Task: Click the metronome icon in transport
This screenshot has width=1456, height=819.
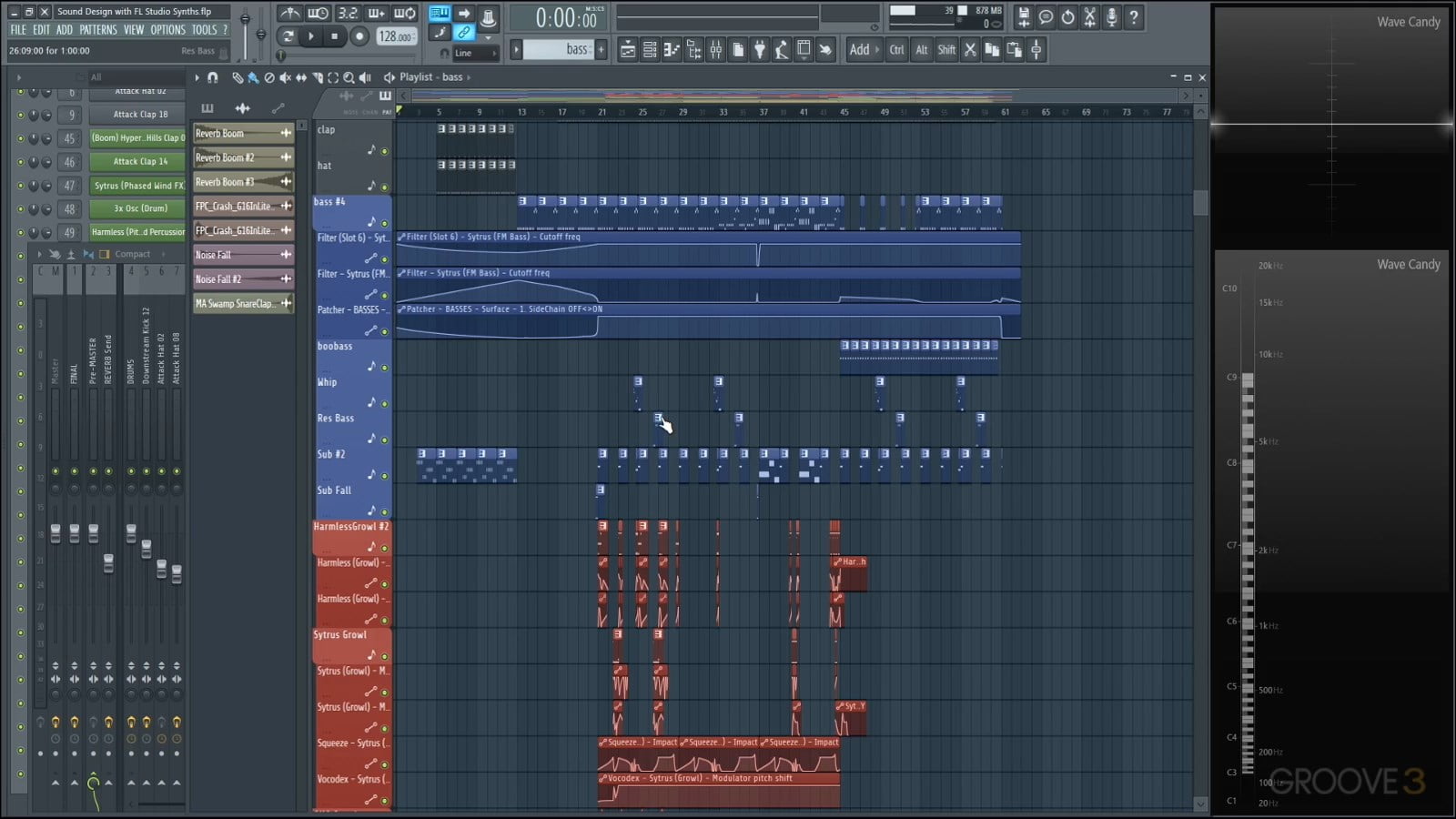Action: pyautogui.click(x=290, y=14)
